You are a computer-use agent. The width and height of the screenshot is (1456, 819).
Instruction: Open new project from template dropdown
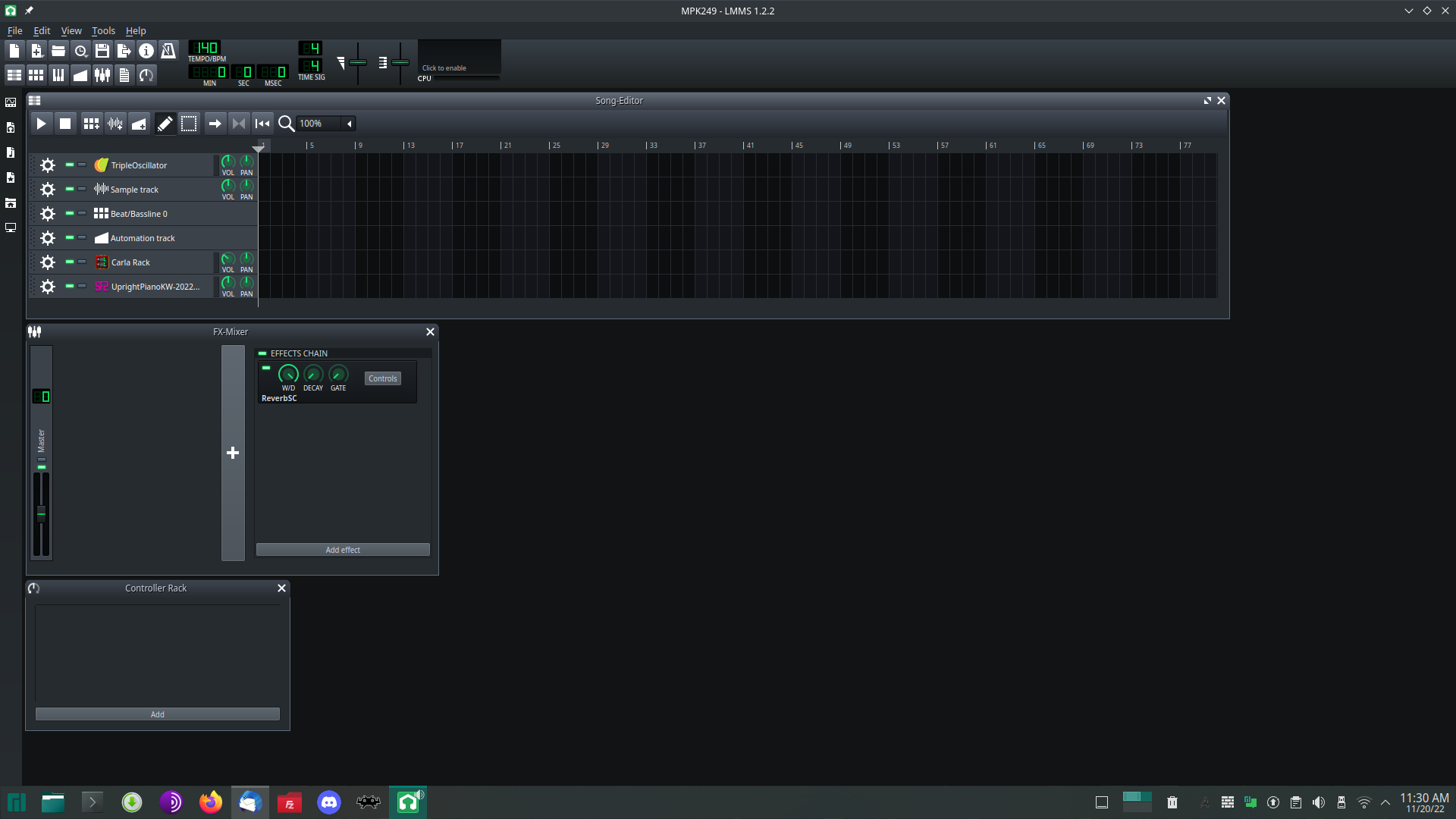(x=36, y=50)
